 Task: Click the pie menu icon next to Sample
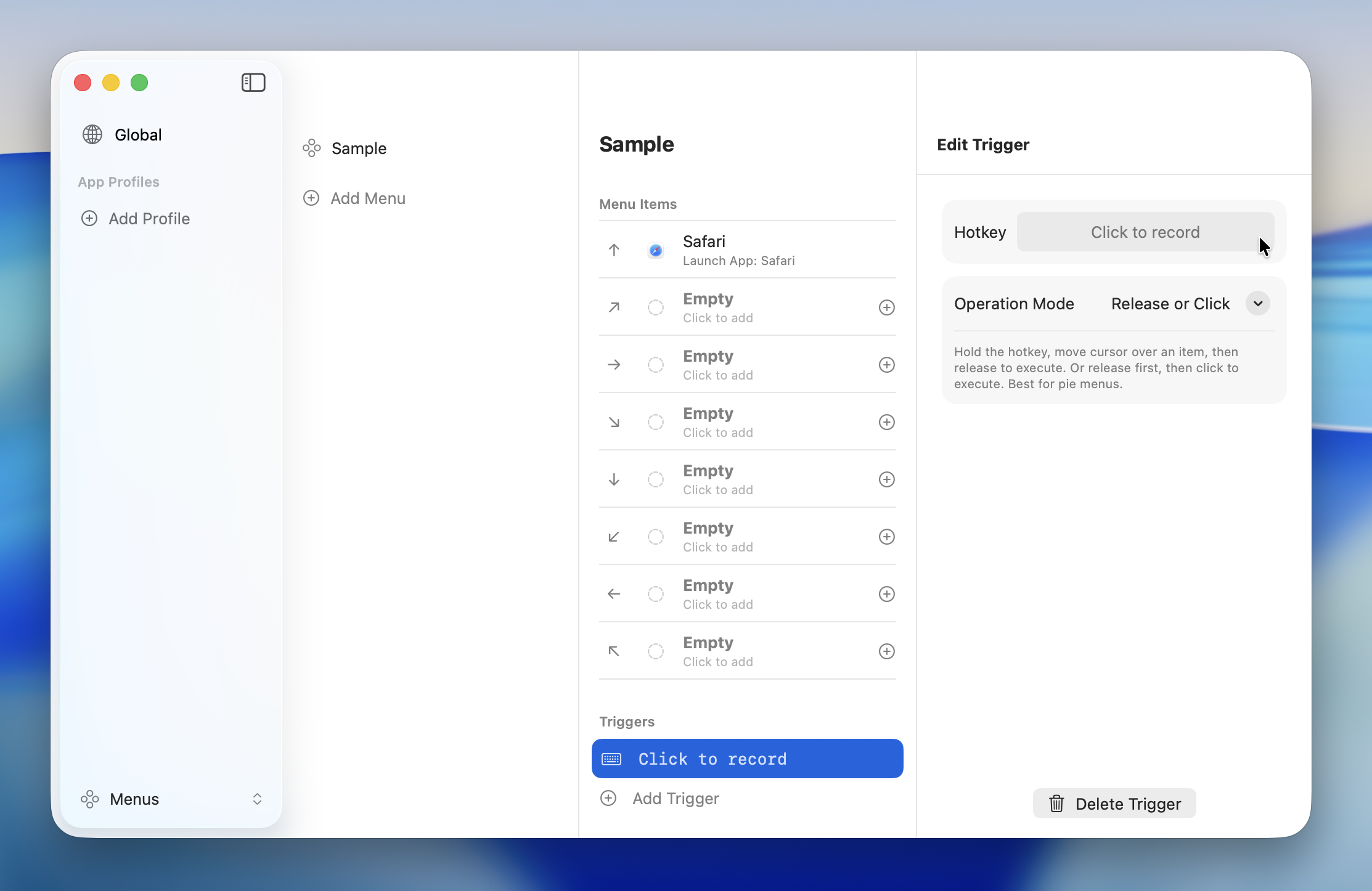point(311,147)
